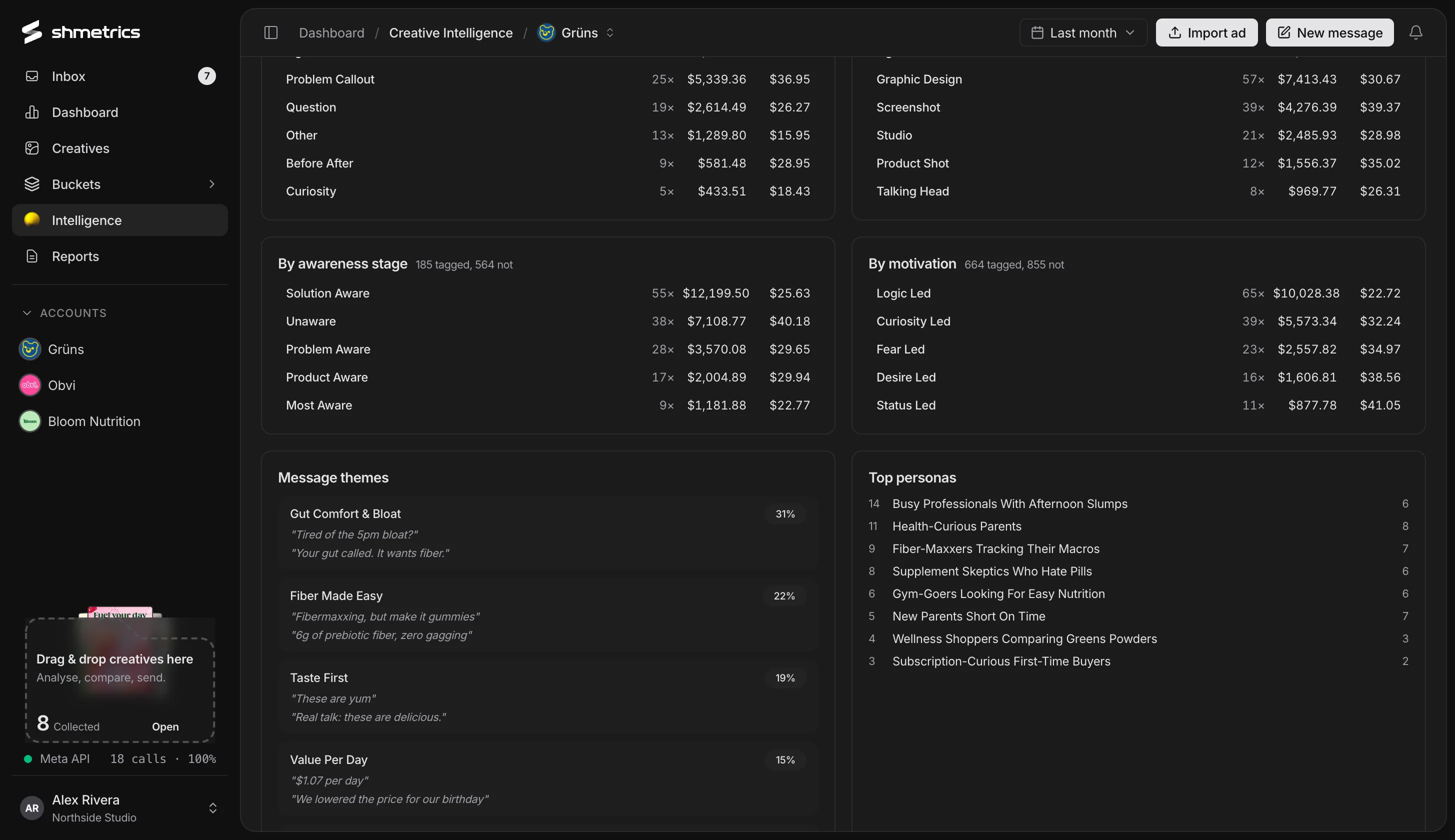Select Fiber-Maxxers Tracking Their Macros persona
1455x840 pixels.
1138,548
